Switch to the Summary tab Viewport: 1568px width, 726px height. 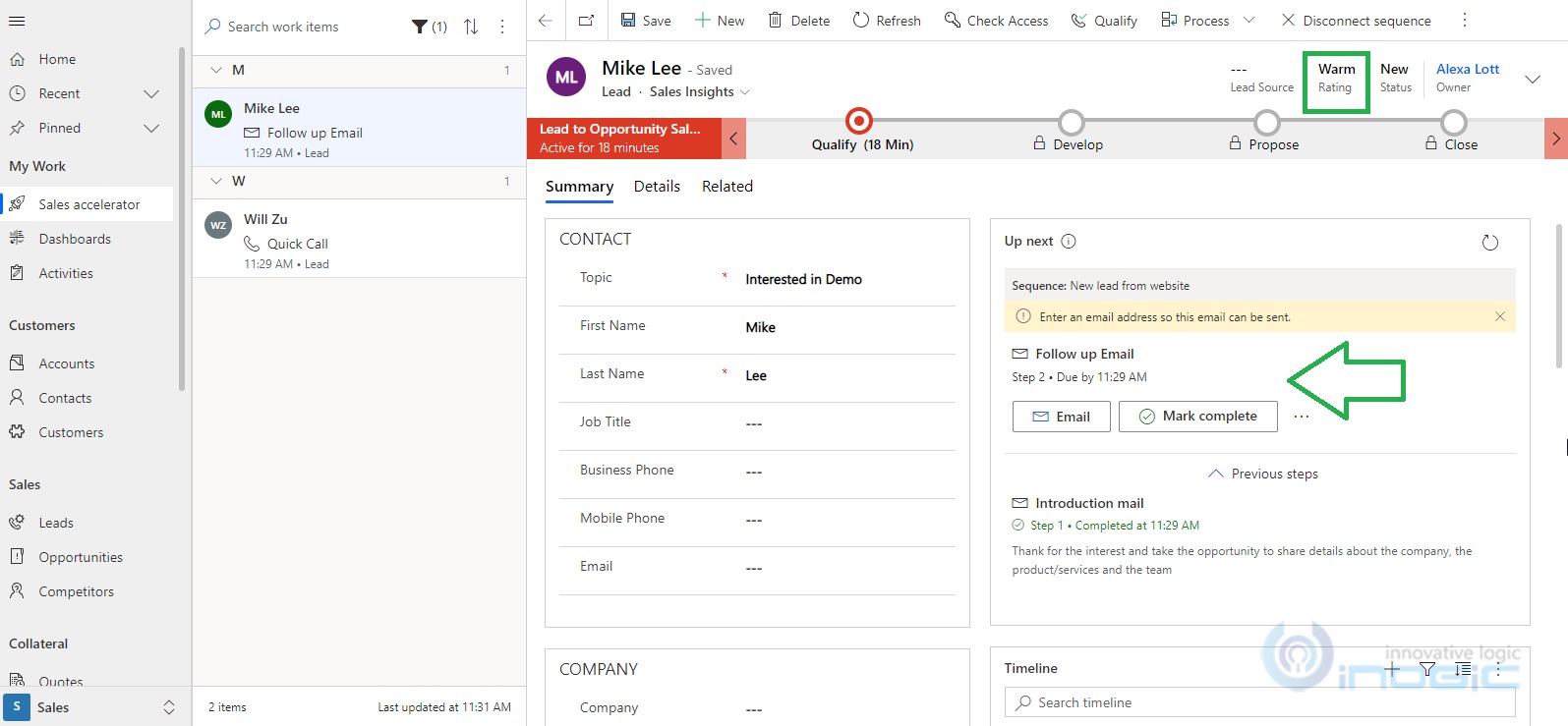(x=579, y=187)
